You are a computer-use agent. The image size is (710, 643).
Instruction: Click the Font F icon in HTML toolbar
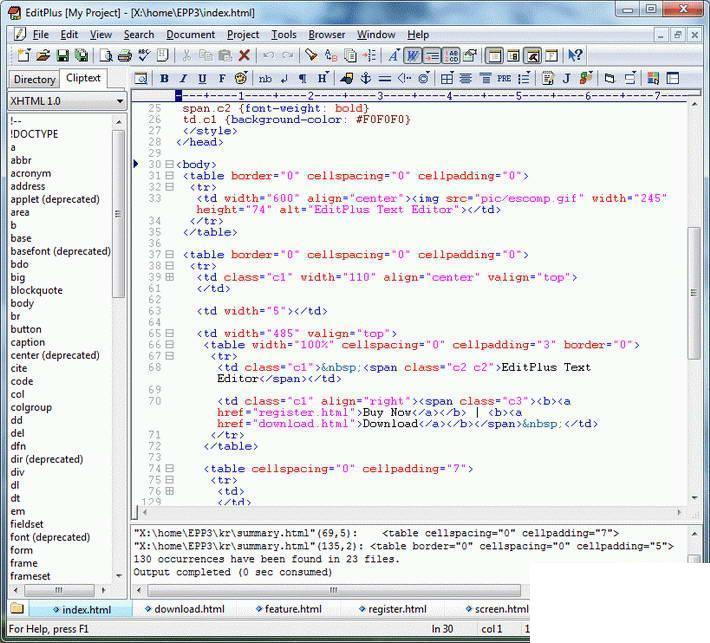click(222, 78)
